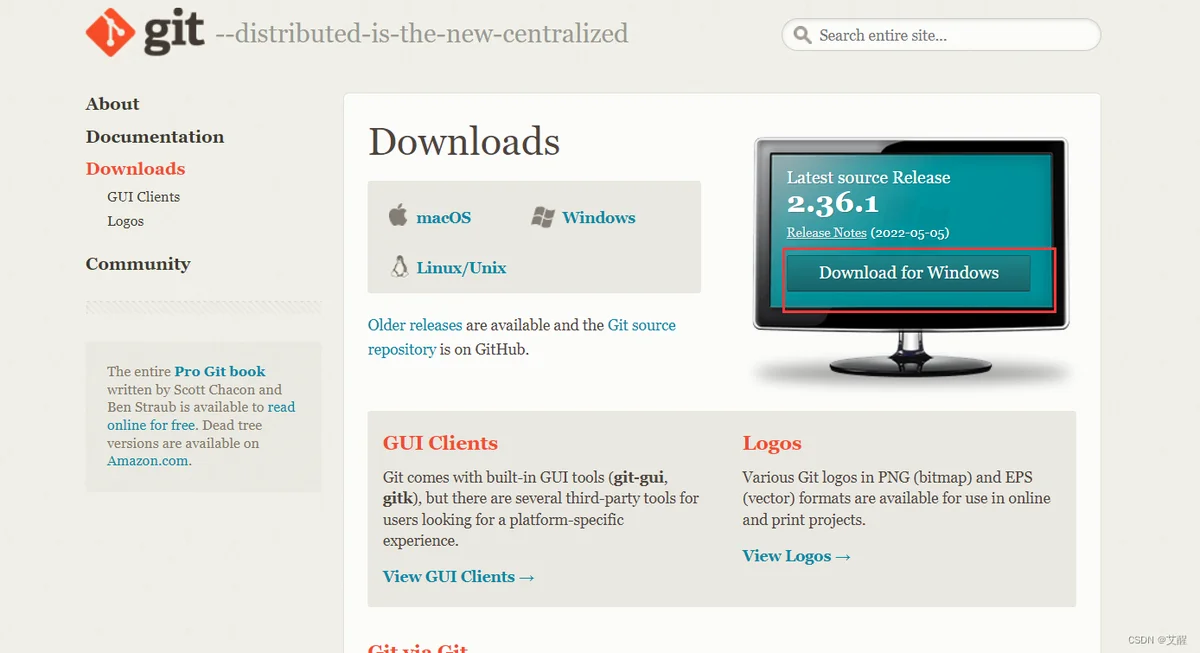Choose the macOS download link
Image resolution: width=1200 pixels, height=653 pixels.
[x=444, y=217]
